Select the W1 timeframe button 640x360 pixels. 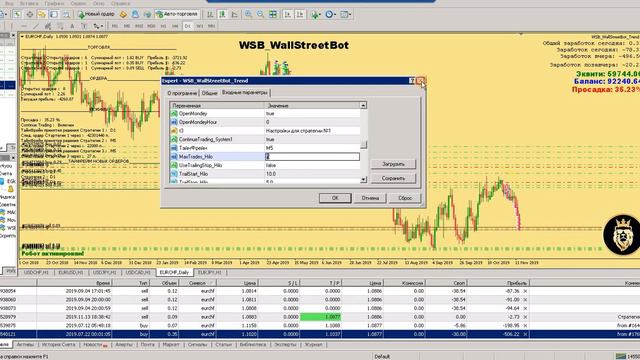point(200,26)
